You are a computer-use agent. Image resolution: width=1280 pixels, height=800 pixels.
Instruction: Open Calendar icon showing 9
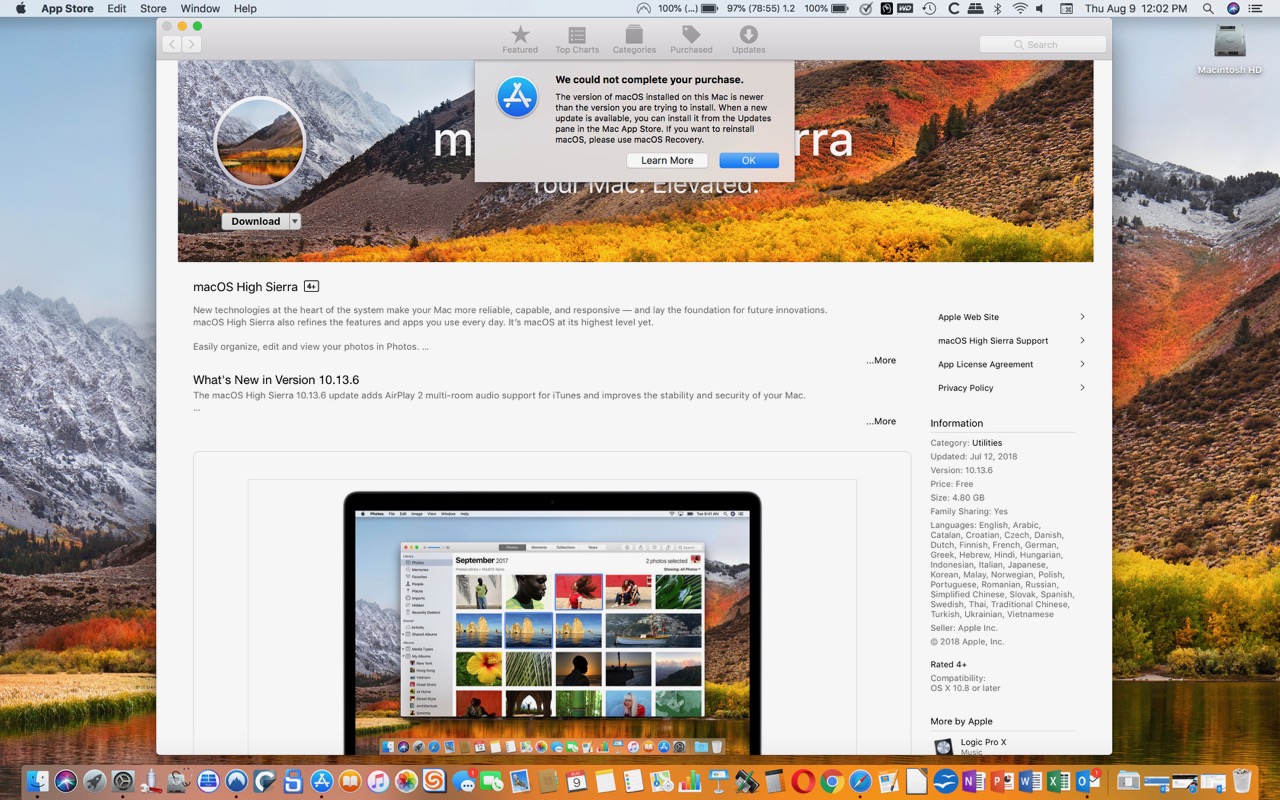click(576, 781)
